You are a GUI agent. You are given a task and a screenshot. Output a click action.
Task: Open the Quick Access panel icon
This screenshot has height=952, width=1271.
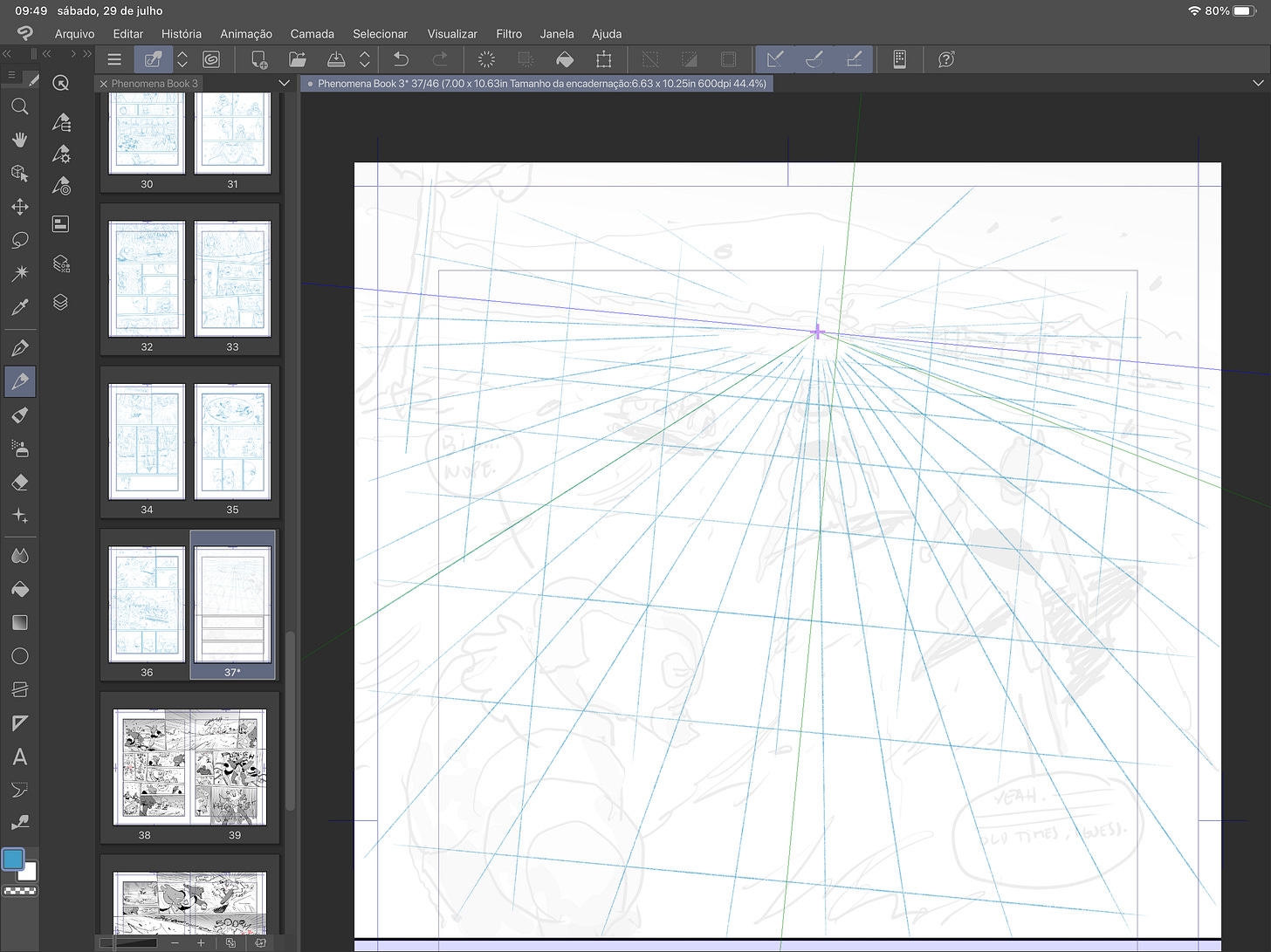point(60,83)
